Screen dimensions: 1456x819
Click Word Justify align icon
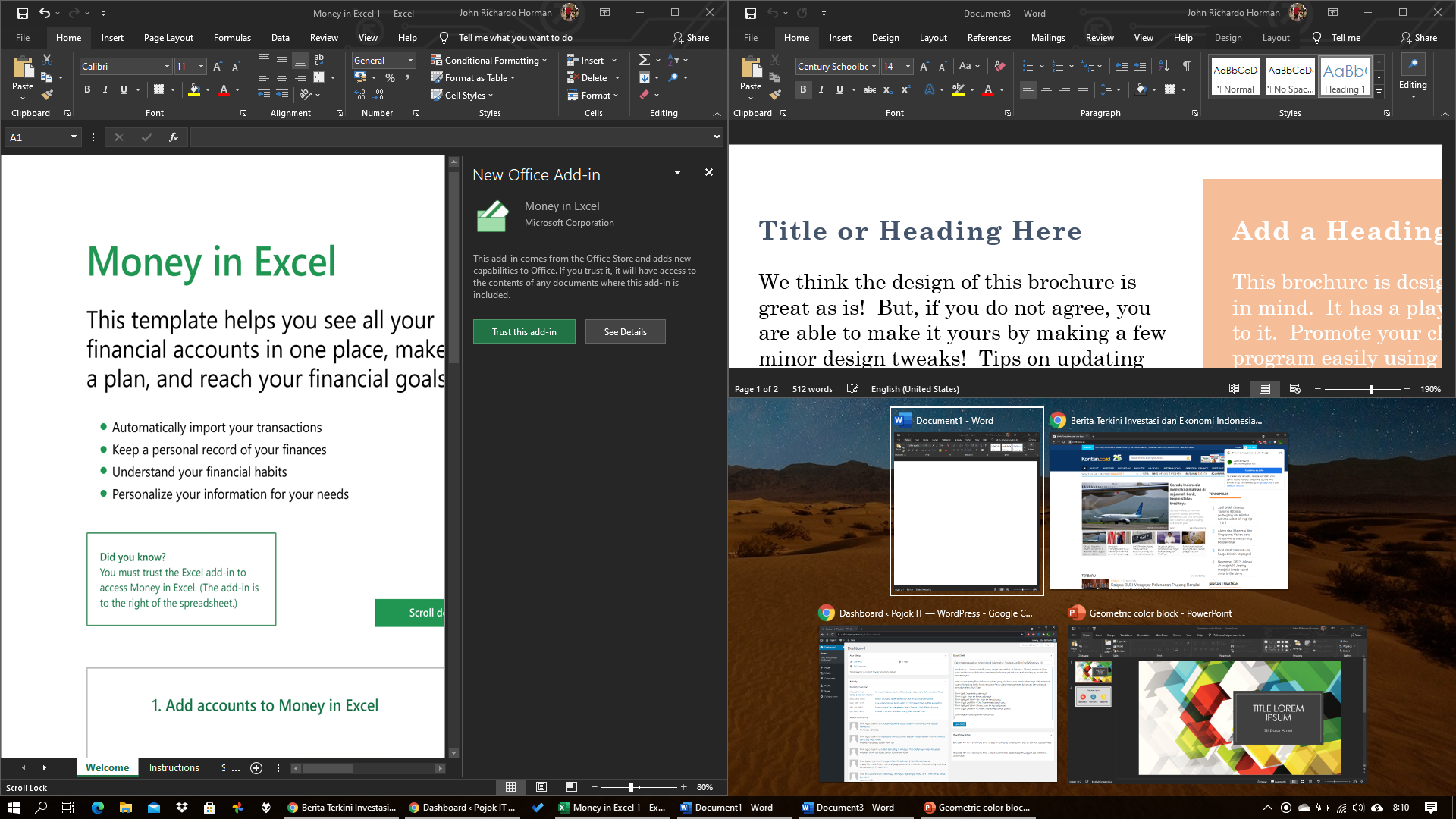1083,89
